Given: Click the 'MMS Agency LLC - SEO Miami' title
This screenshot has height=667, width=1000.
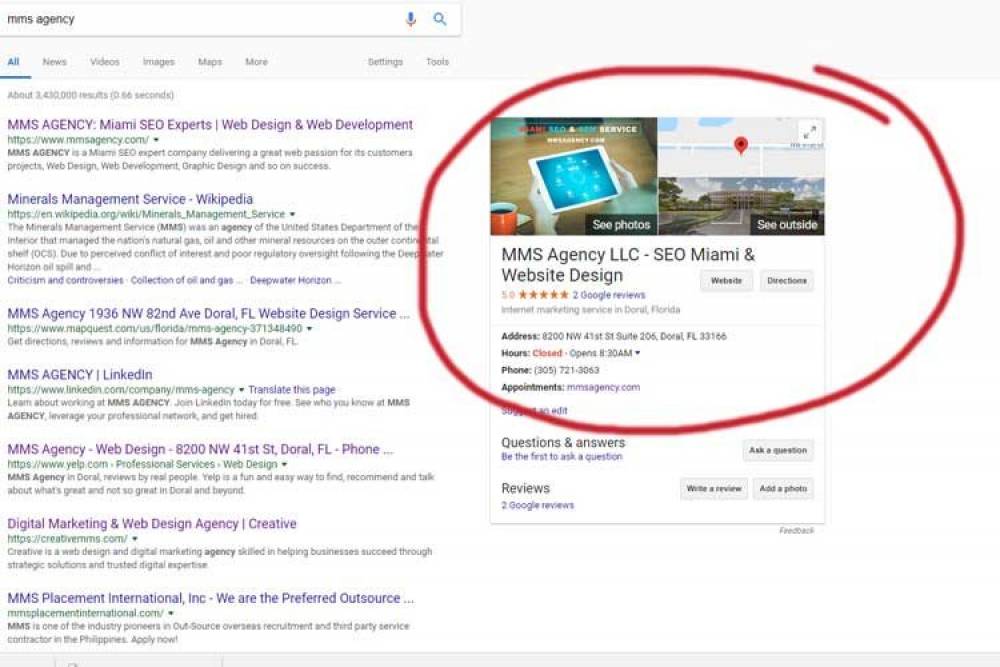Looking at the screenshot, I should point(628,265).
